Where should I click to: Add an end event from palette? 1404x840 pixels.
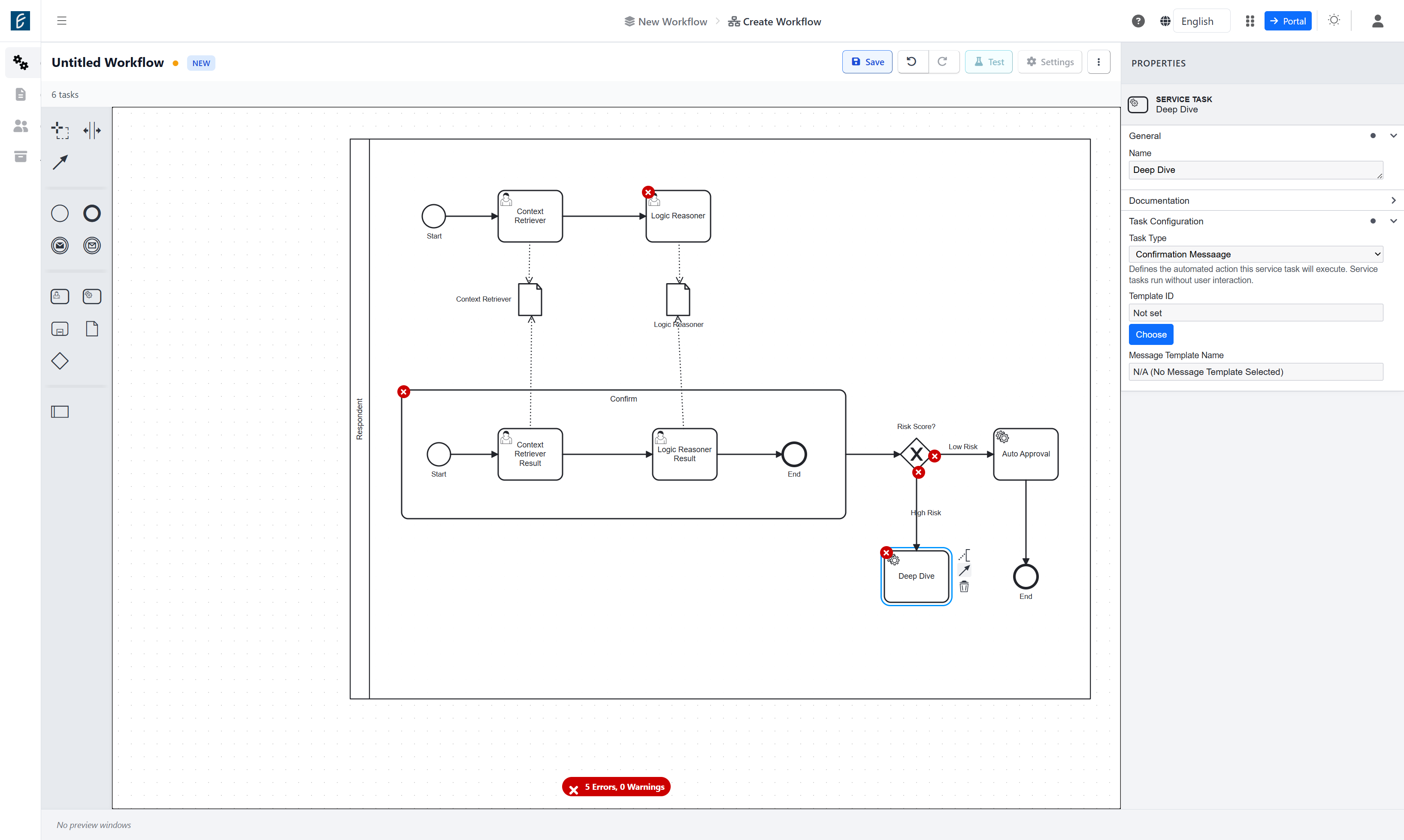click(x=92, y=213)
